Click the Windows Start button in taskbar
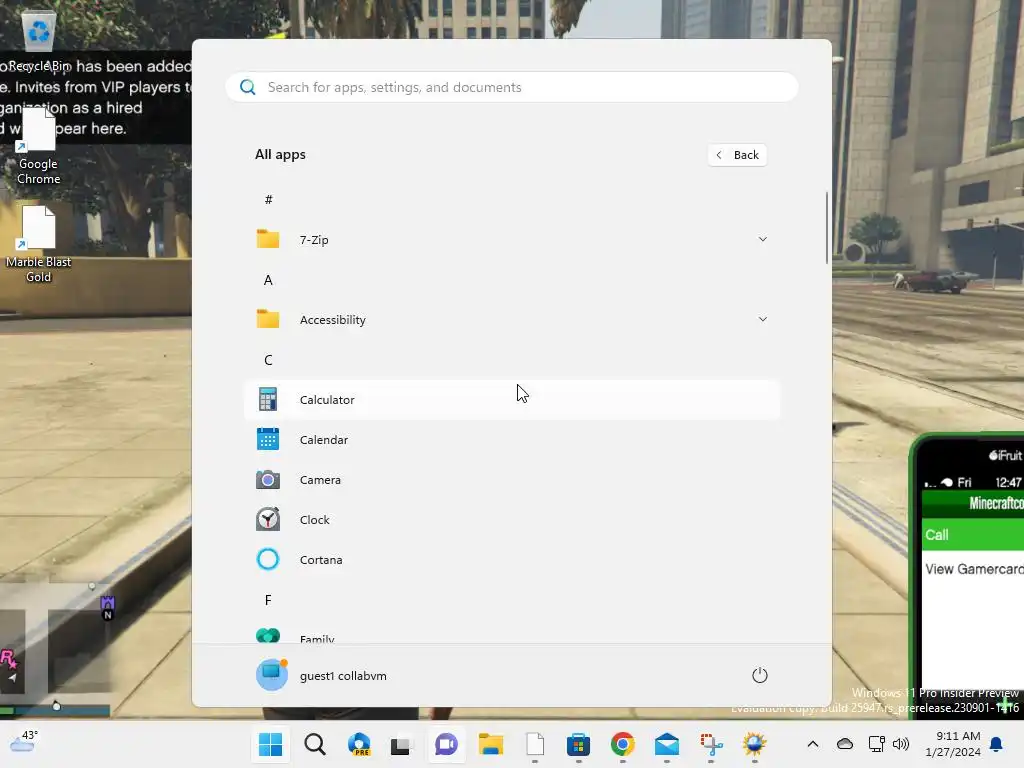Viewport: 1024px width, 768px height. tap(270, 744)
